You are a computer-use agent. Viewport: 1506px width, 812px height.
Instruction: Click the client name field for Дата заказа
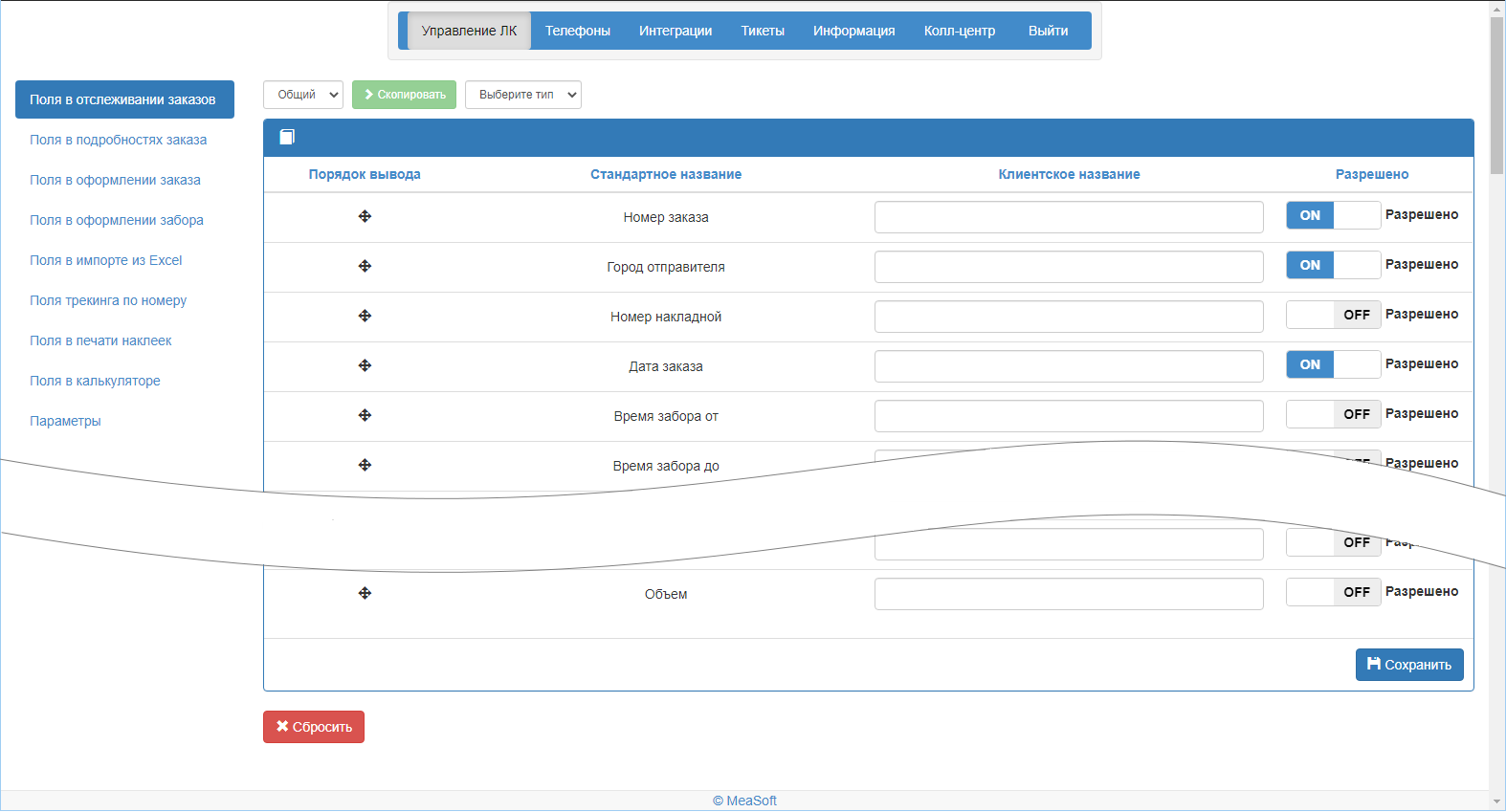click(1069, 366)
